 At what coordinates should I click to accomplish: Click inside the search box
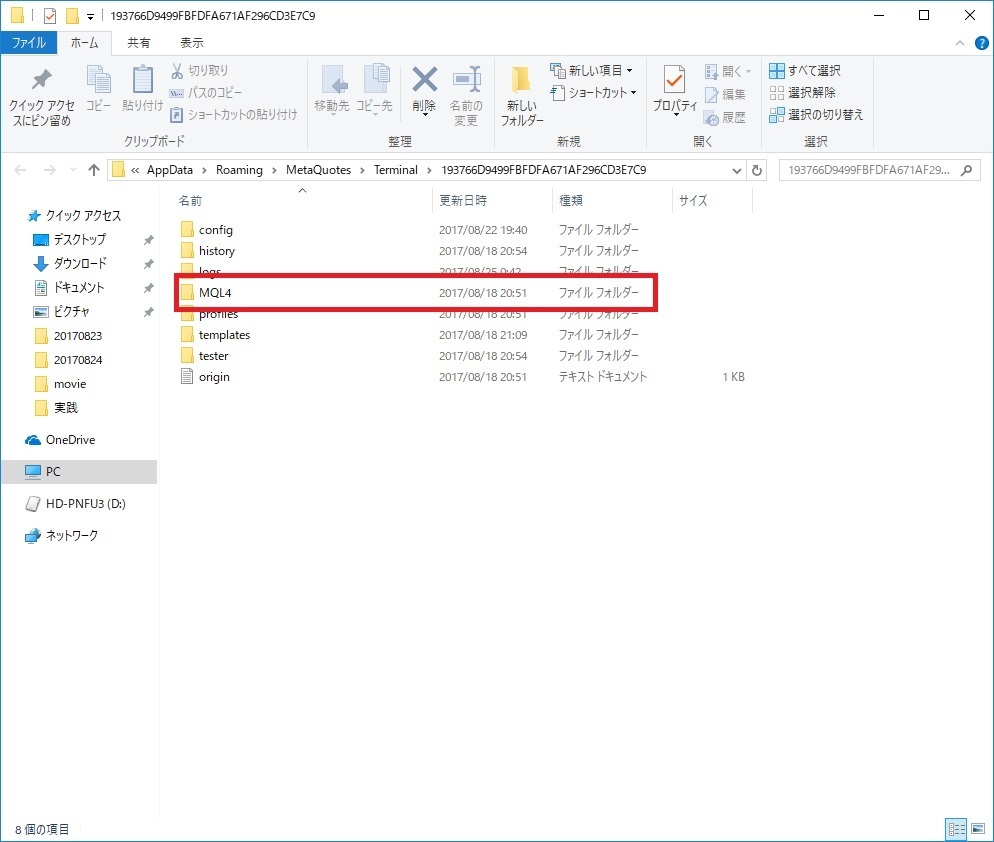880,170
